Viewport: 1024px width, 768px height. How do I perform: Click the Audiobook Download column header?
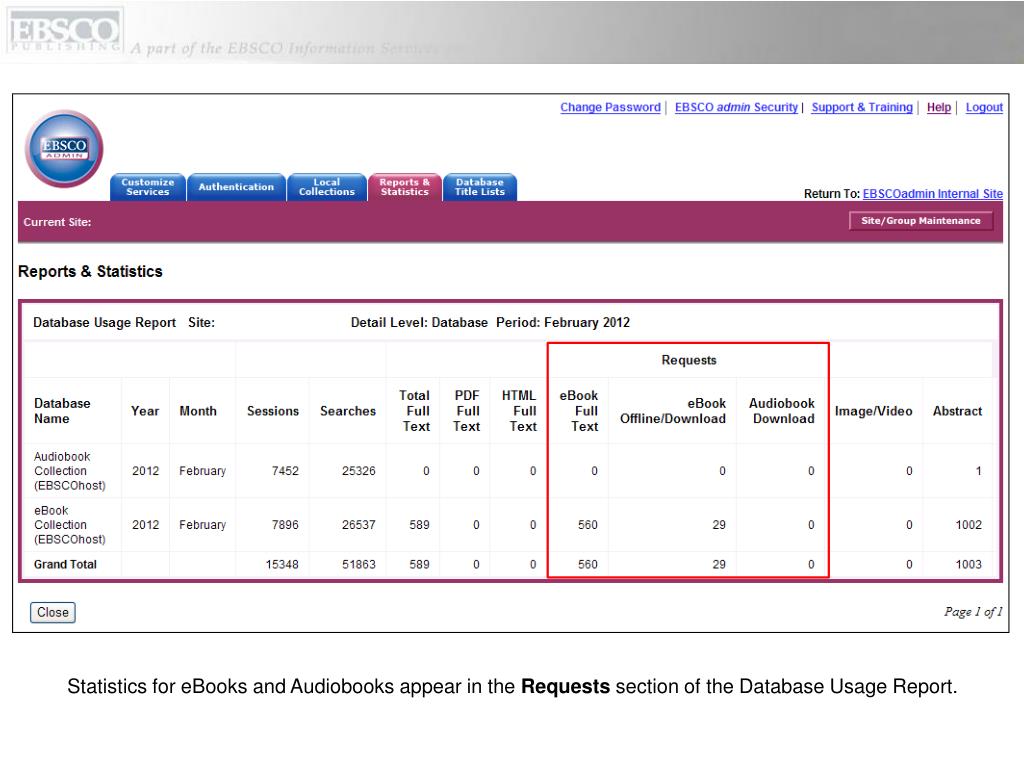click(782, 411)
